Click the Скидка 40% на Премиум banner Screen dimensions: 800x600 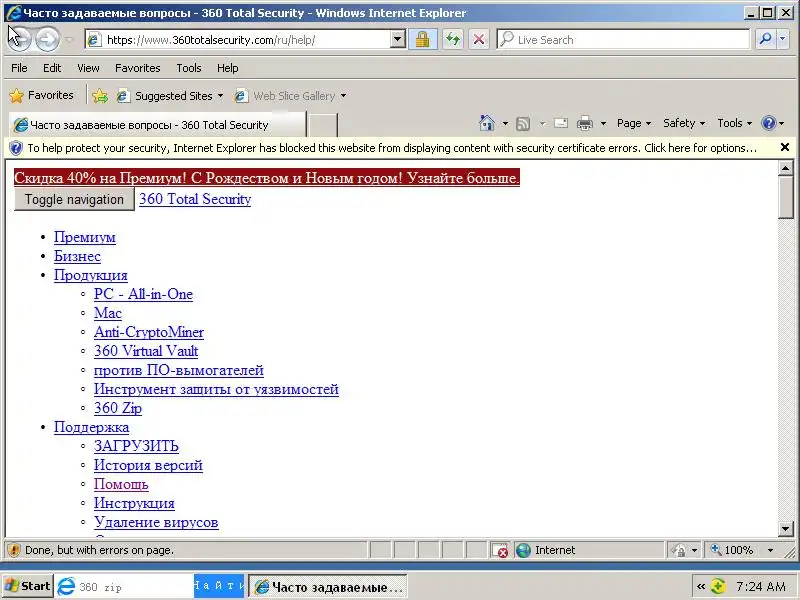pos(267,178)
